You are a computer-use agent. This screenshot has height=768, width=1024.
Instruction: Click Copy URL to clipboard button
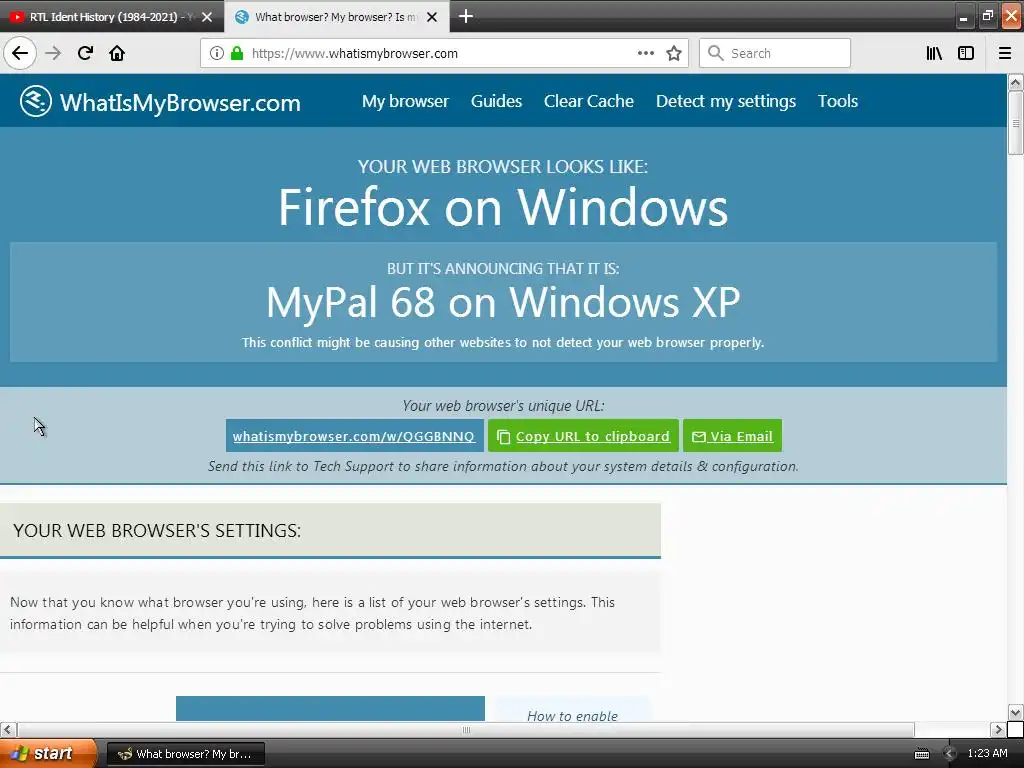click(x=583, y=436)
